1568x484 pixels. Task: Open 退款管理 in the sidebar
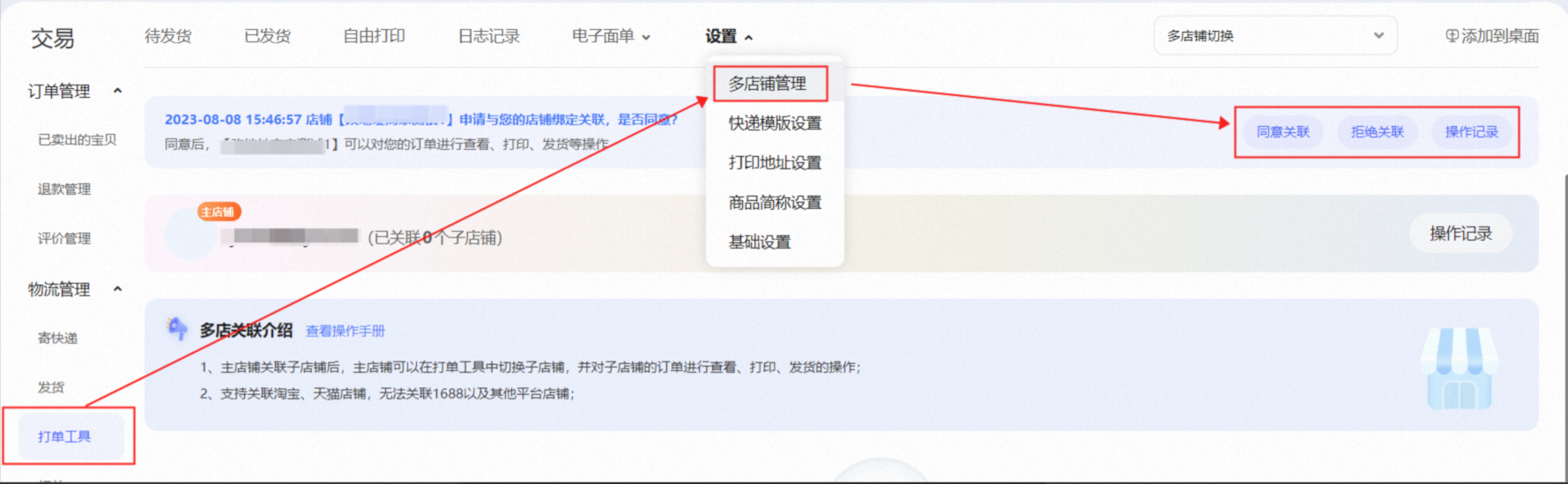(64, 189)
